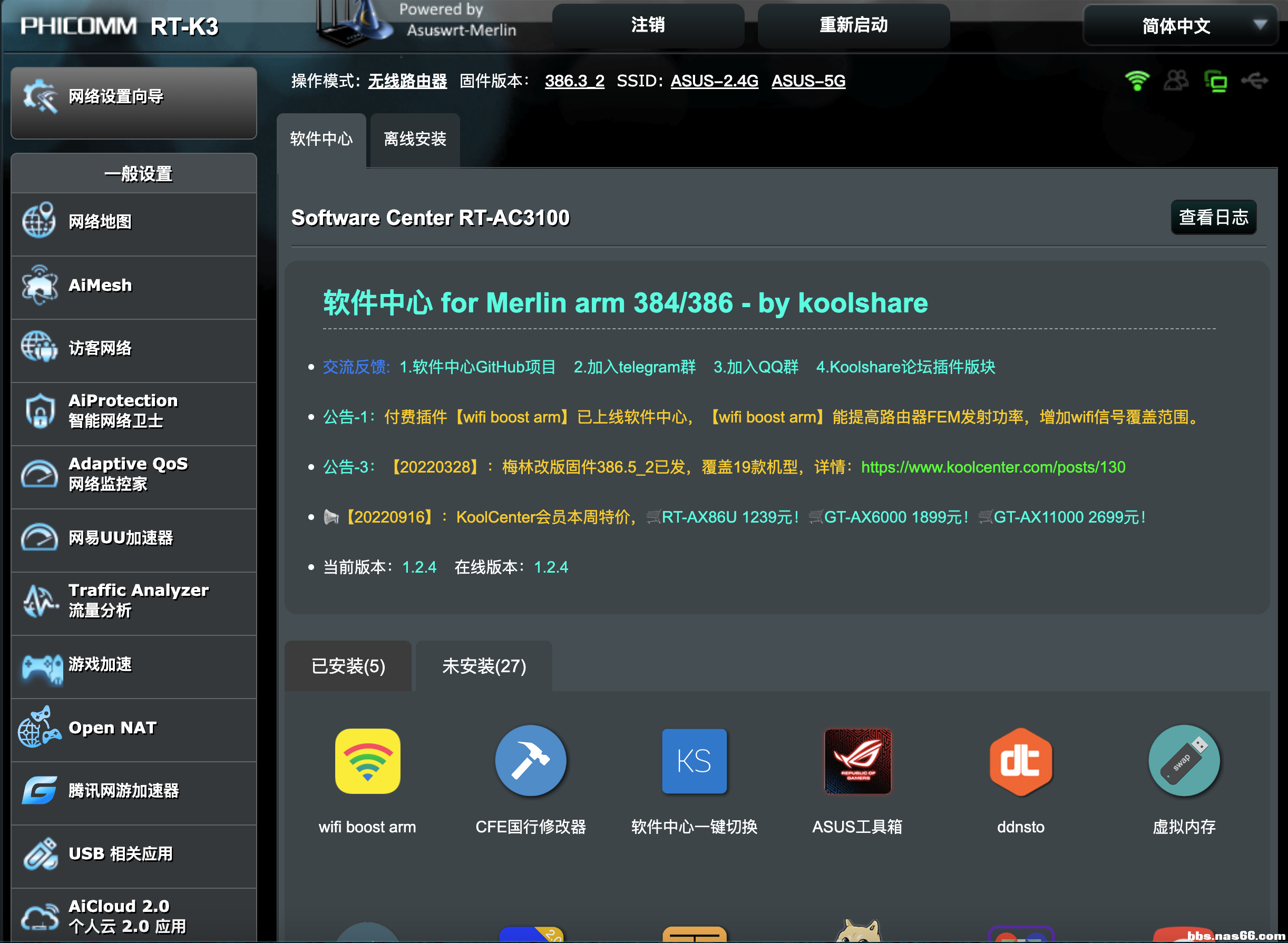This screenshot has width=1288, height=943.
Task: Open the ASUS-2.4G SSID link
Action: (714, 81)
